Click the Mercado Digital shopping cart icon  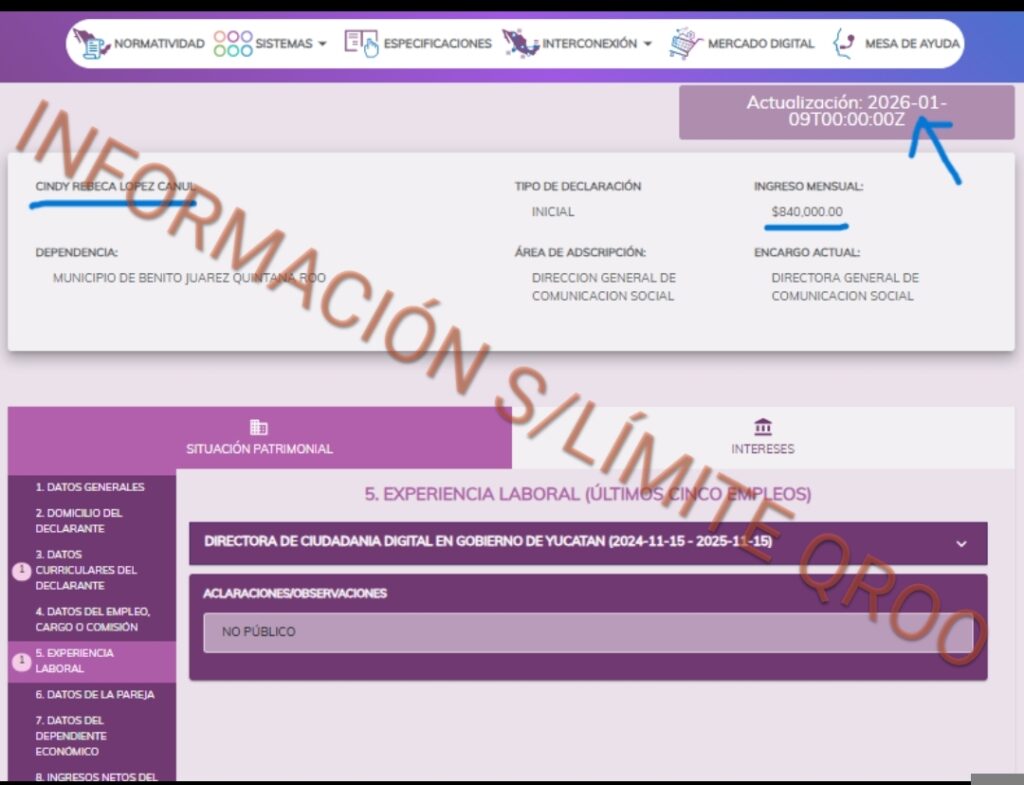[x=686, y=44]
